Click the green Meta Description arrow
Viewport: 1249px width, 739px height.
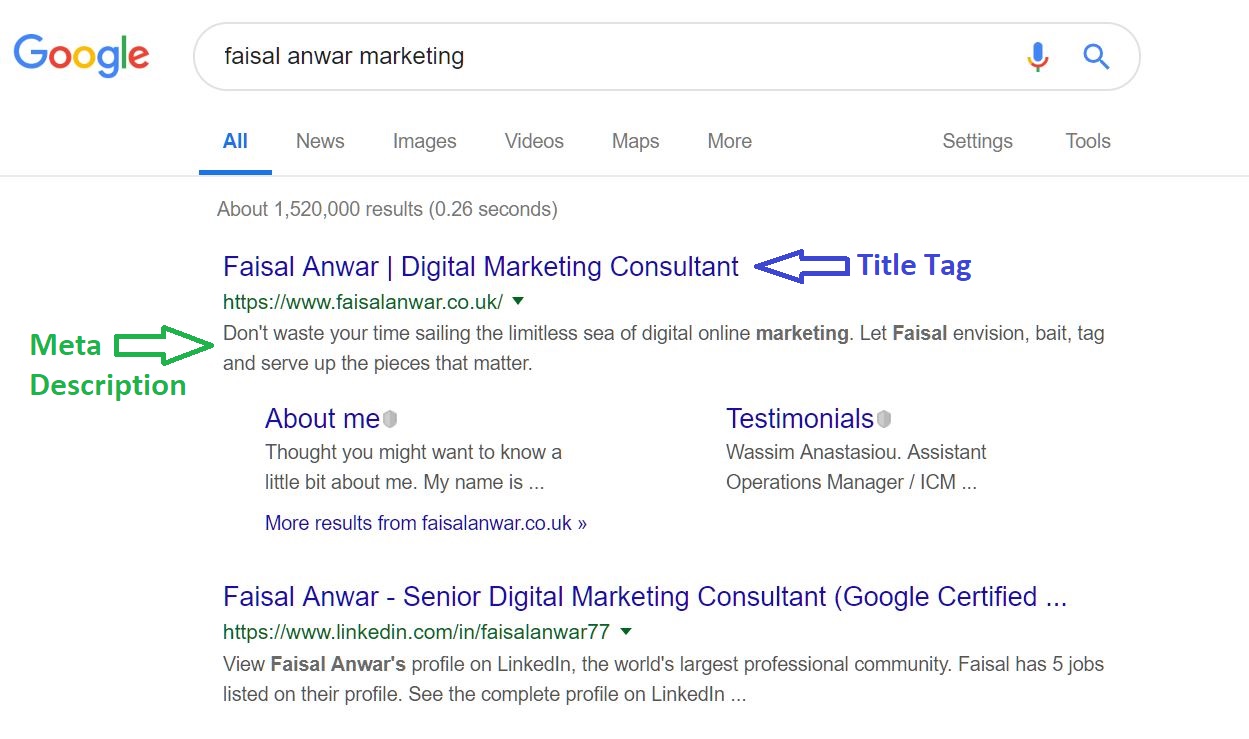tap(164, 345)
